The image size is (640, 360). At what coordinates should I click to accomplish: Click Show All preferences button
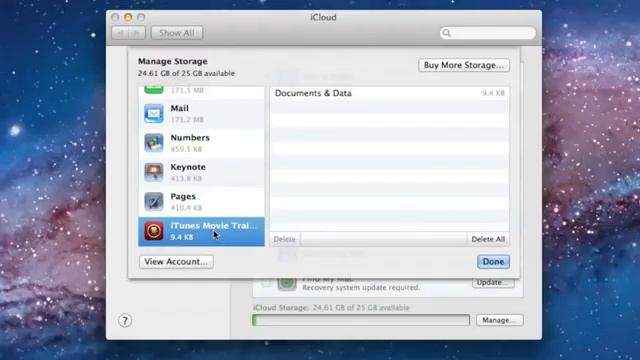coord(177,33)
